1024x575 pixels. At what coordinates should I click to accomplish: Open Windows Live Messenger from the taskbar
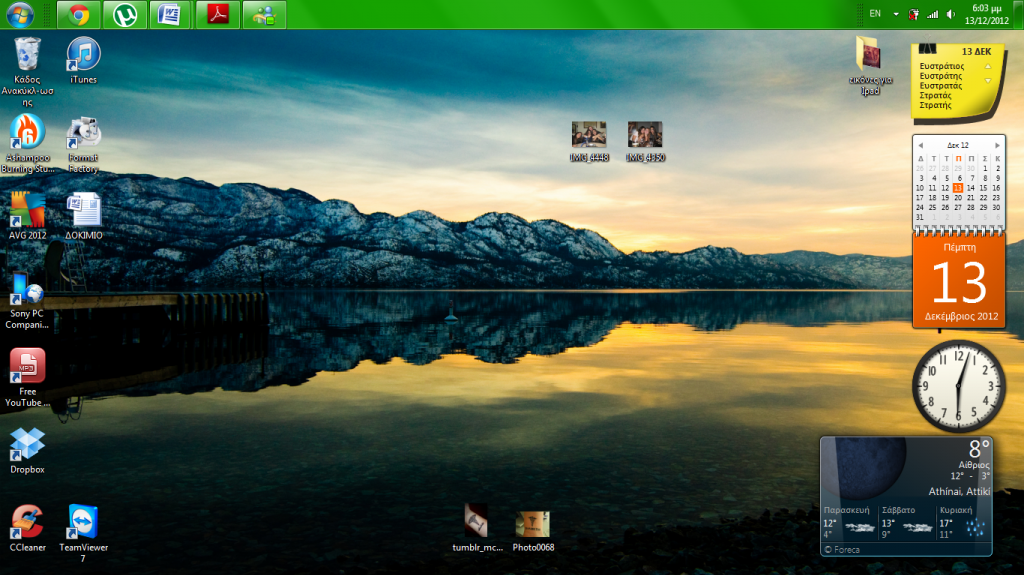tap(263, 14)
